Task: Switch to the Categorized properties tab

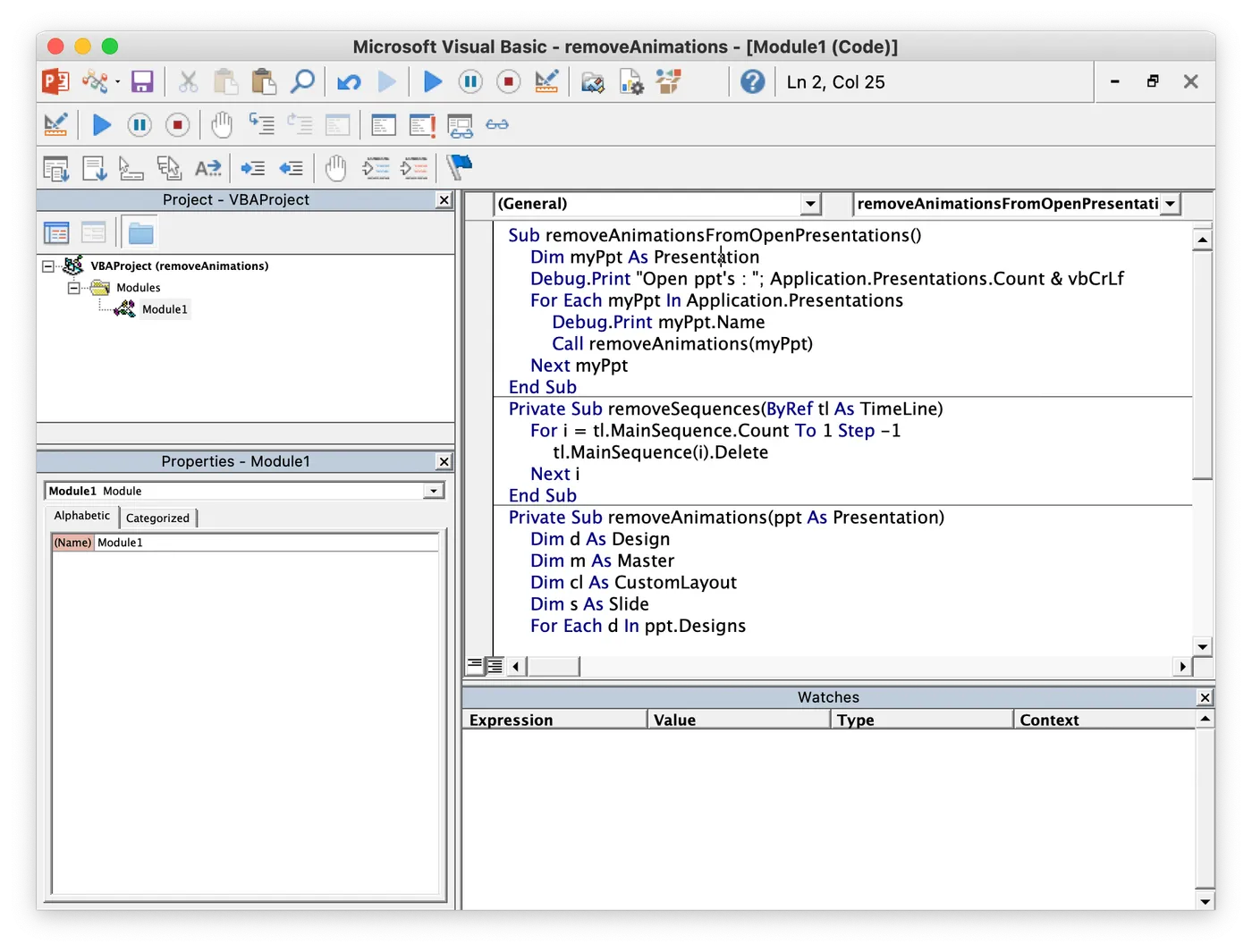Action: click(x=157, y=518)
